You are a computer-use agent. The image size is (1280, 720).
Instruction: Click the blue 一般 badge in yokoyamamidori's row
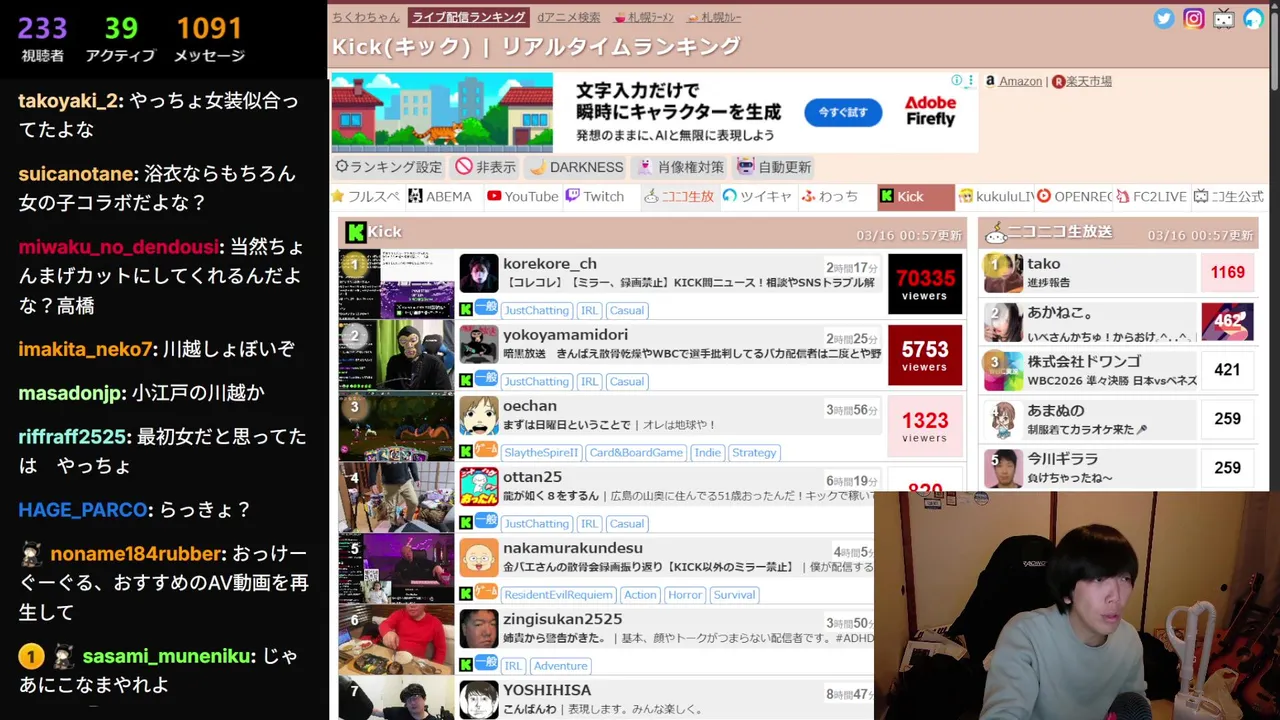point(486,378)
